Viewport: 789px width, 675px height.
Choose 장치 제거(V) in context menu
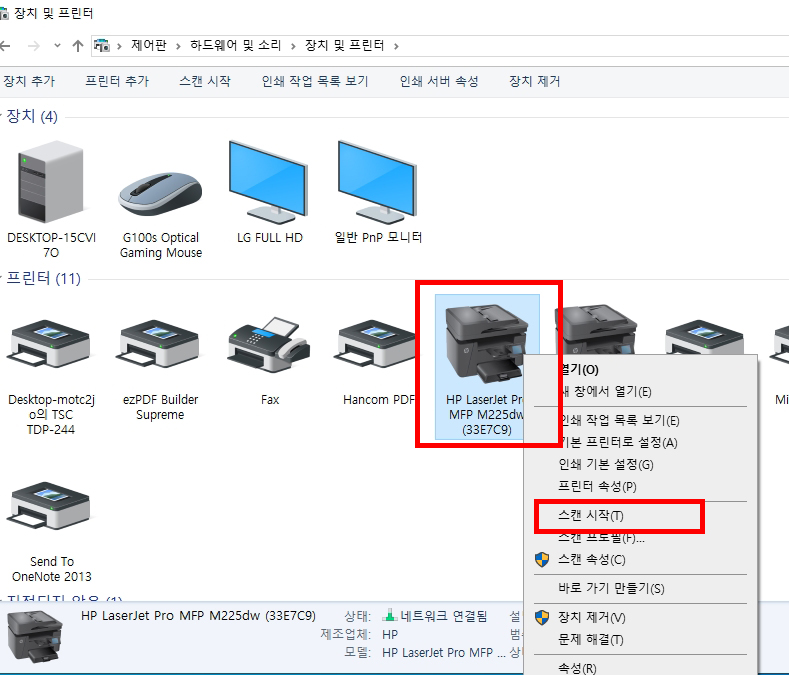click(641, 617)
